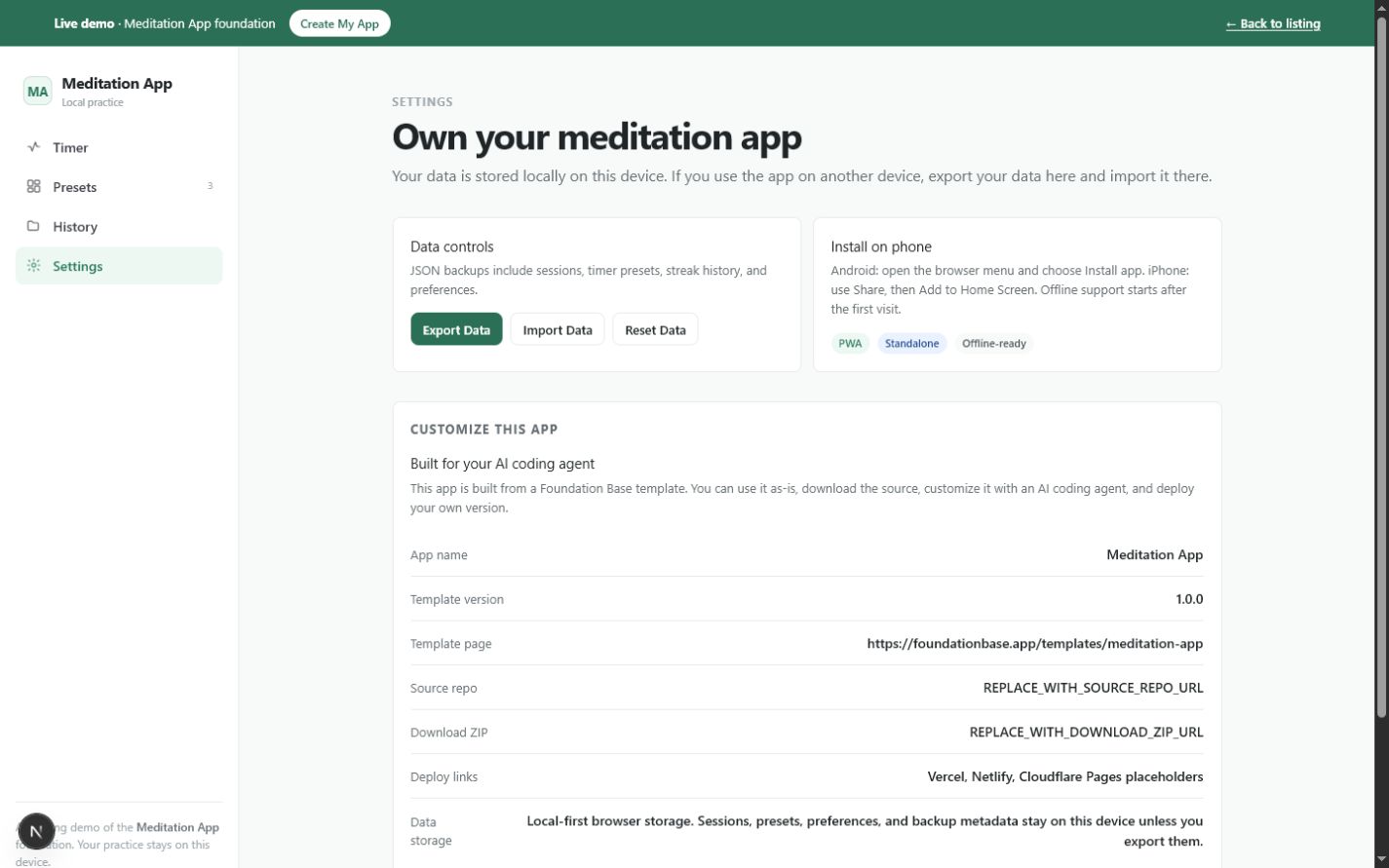Click the Offline-ready badge
The width and height of the screenshot is (1389, 868).
[994, 343]
